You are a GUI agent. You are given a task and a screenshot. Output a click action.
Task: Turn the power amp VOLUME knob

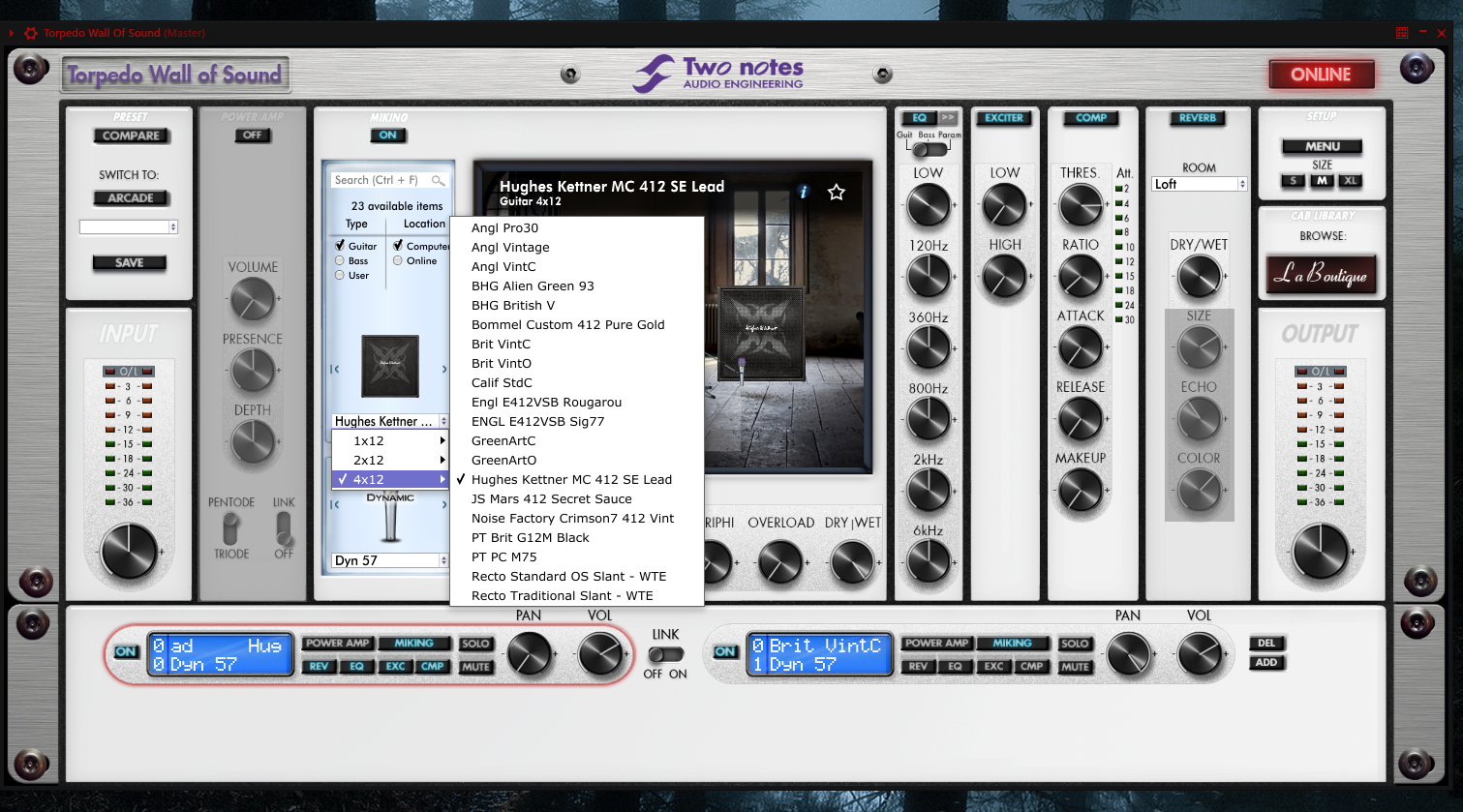click(253, 299)
